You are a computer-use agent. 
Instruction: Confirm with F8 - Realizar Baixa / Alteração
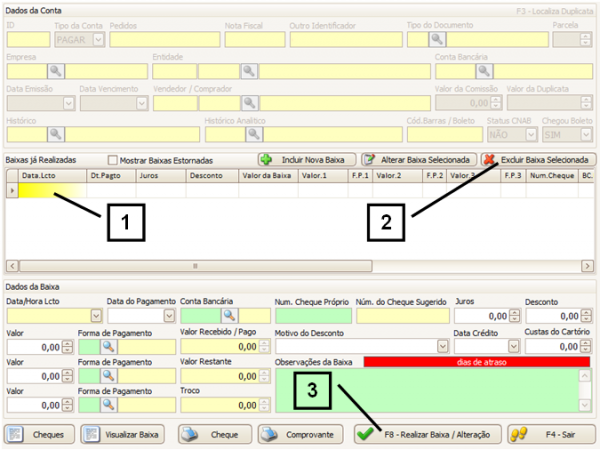425,435
